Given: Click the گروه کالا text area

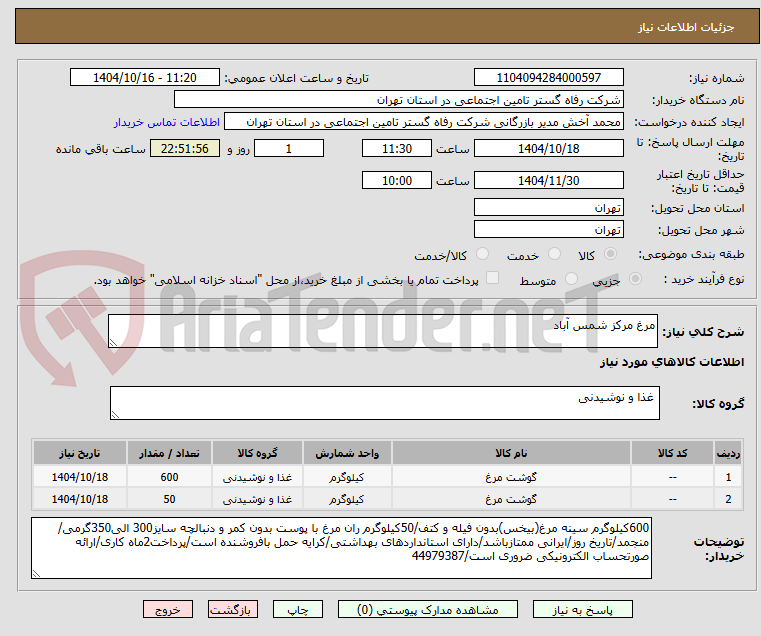Looking at the screenshot, I should 385,403.
